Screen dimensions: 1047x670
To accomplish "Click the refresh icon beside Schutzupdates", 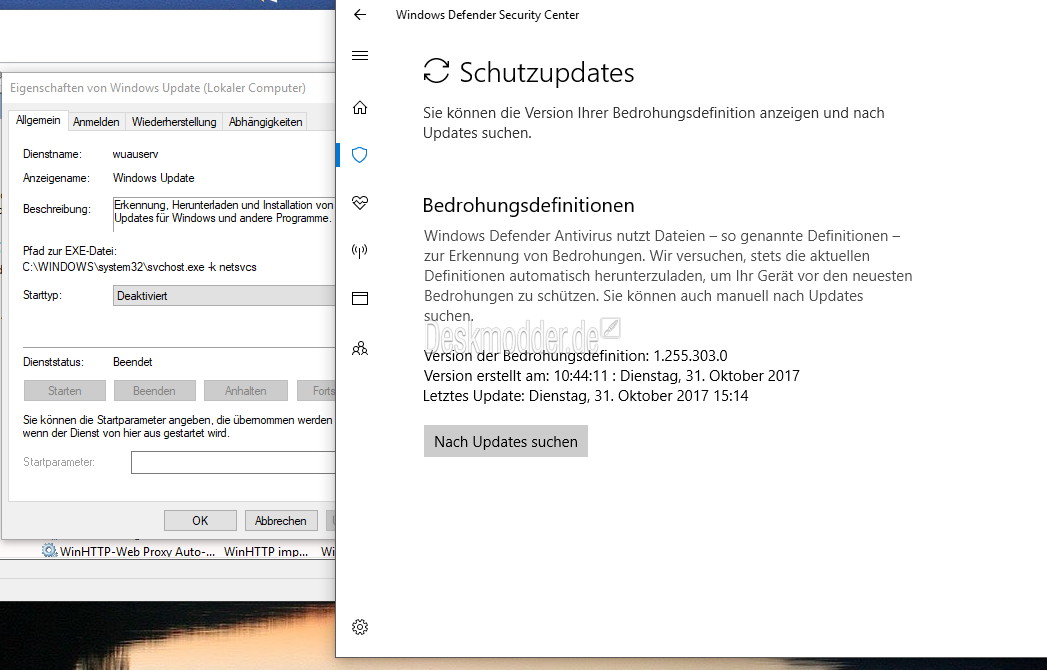I will click(x=436, y=71).
